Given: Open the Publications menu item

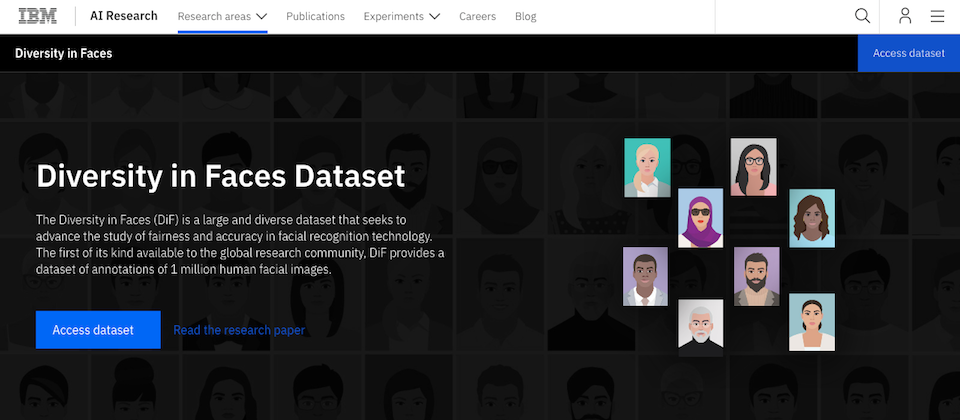Looking at the screenshot, I should click(x=315, y=17).
